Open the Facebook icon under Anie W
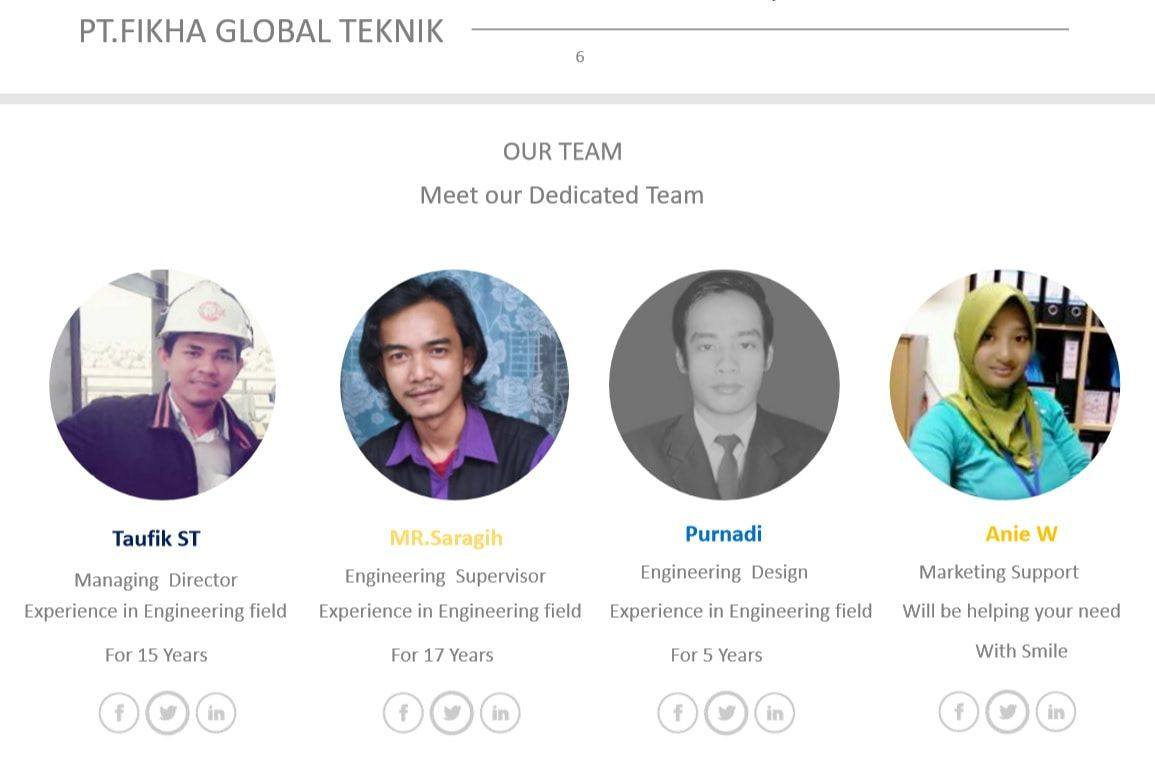 pyautogui.click(x=958, y=711)
